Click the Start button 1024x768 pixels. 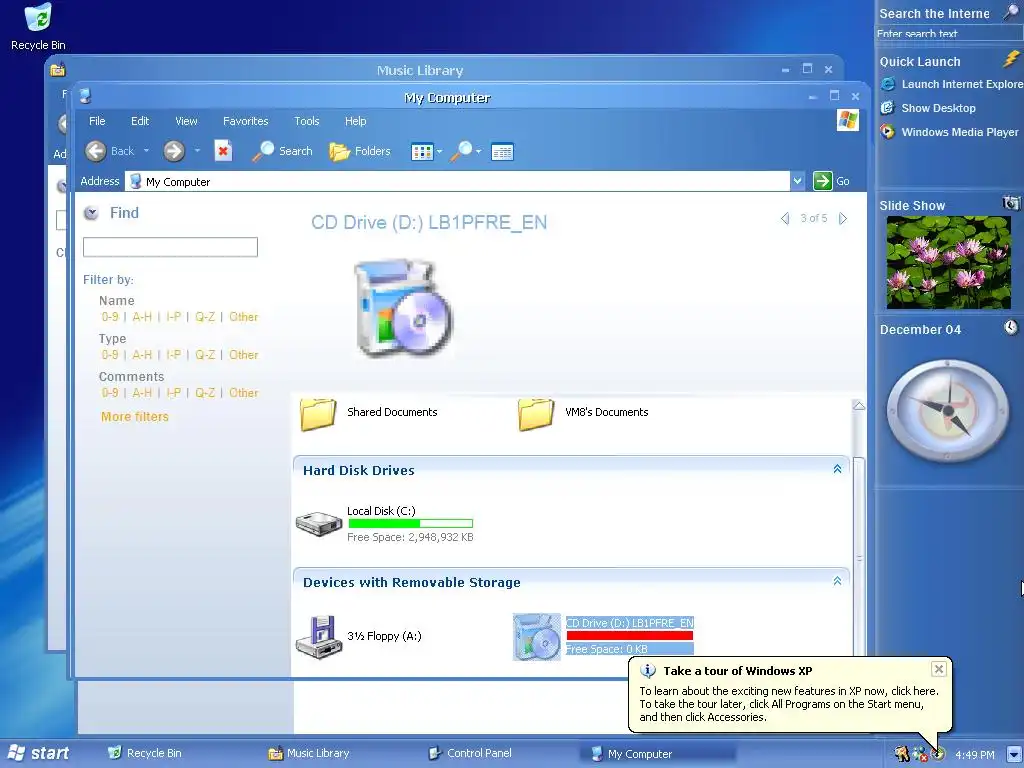click(38, 753)
